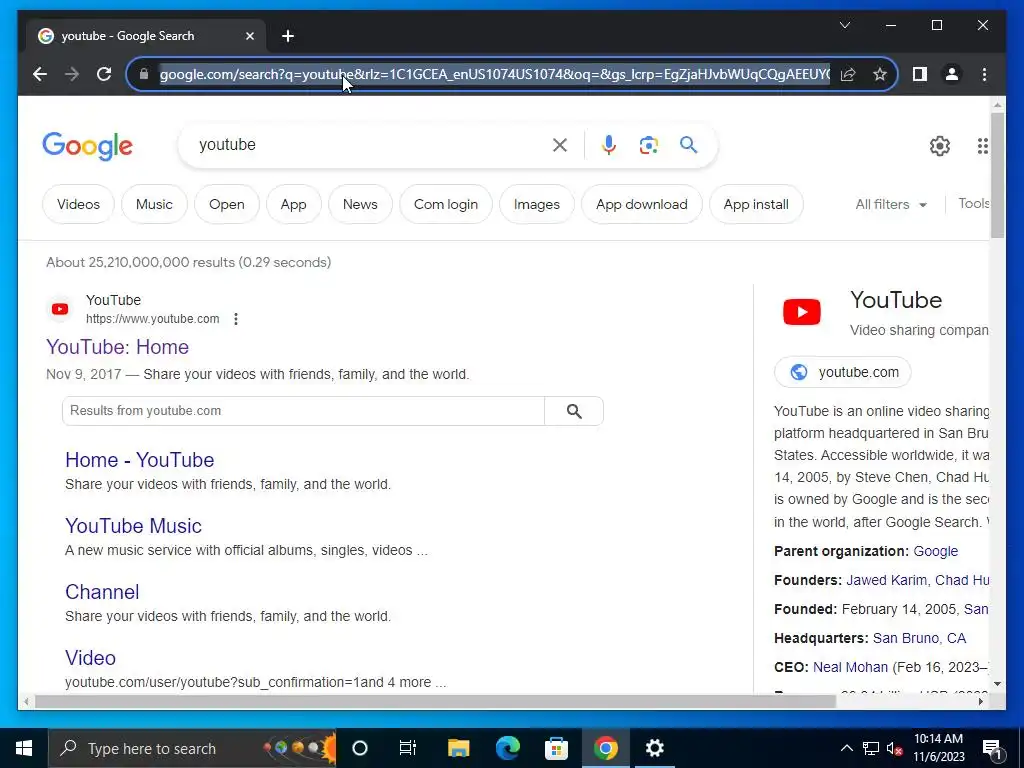1024x768 pixels.
Task: Open the 'YouTube: Home' result link
Action: [118, 347]
